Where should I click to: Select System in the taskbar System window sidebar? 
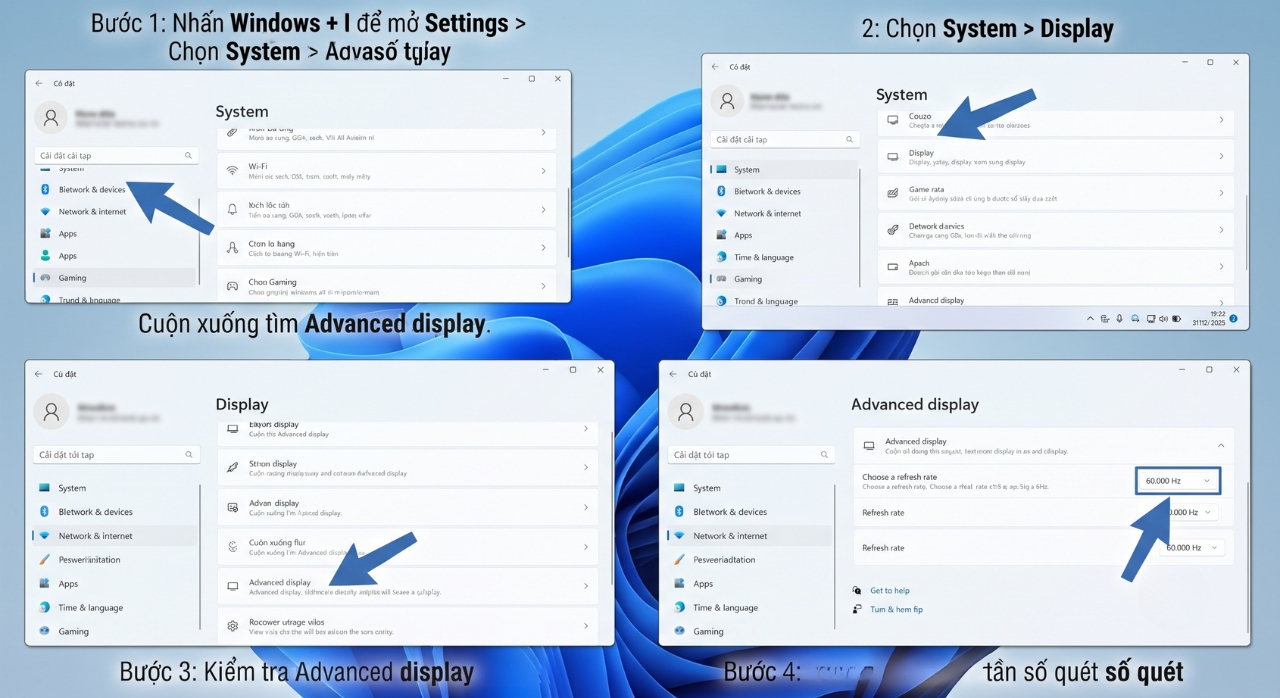pos(784,169)
